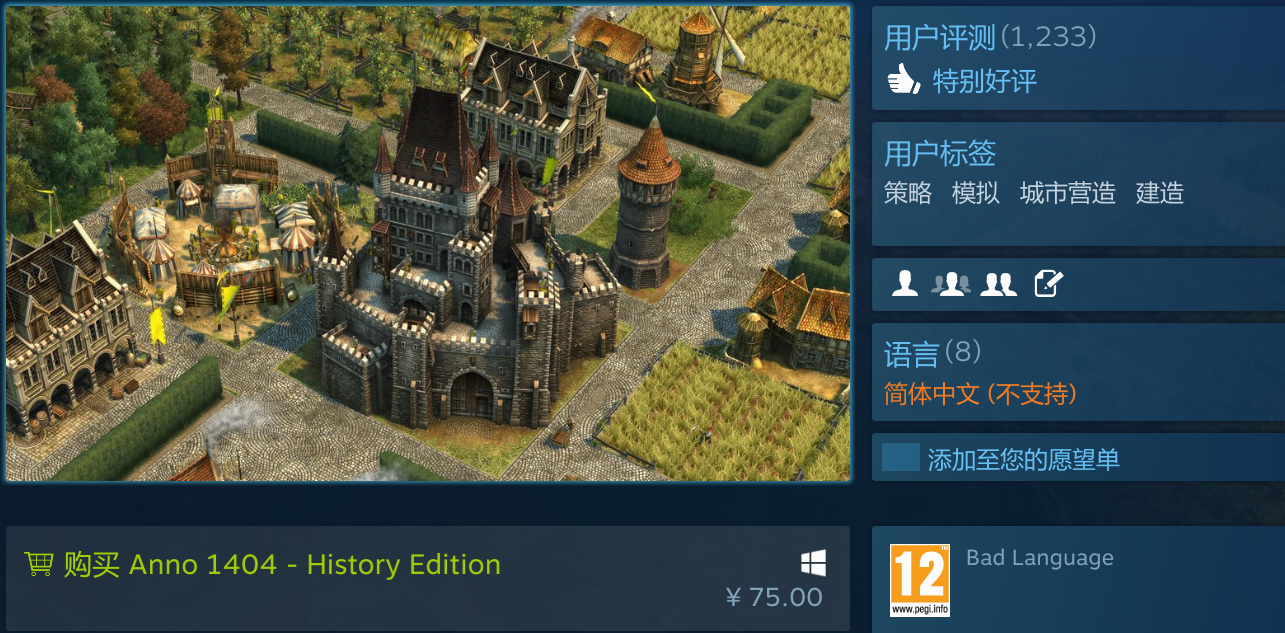The image size is (1285, 633).
Task: Click the Windows platform logo
Action: [x=813, y=564]
